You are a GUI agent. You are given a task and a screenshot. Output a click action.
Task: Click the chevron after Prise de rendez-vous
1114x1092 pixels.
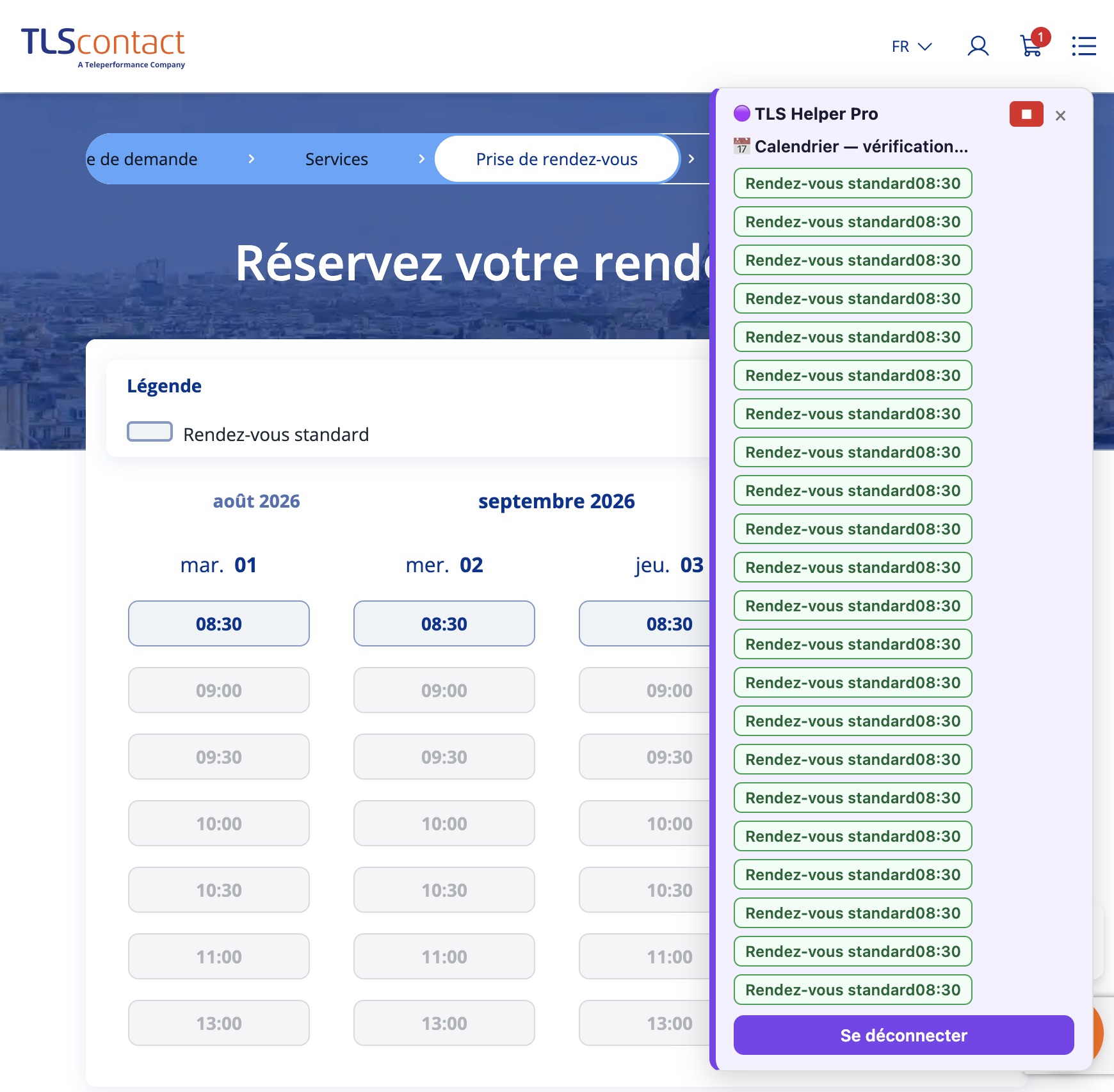pos(691,159)
